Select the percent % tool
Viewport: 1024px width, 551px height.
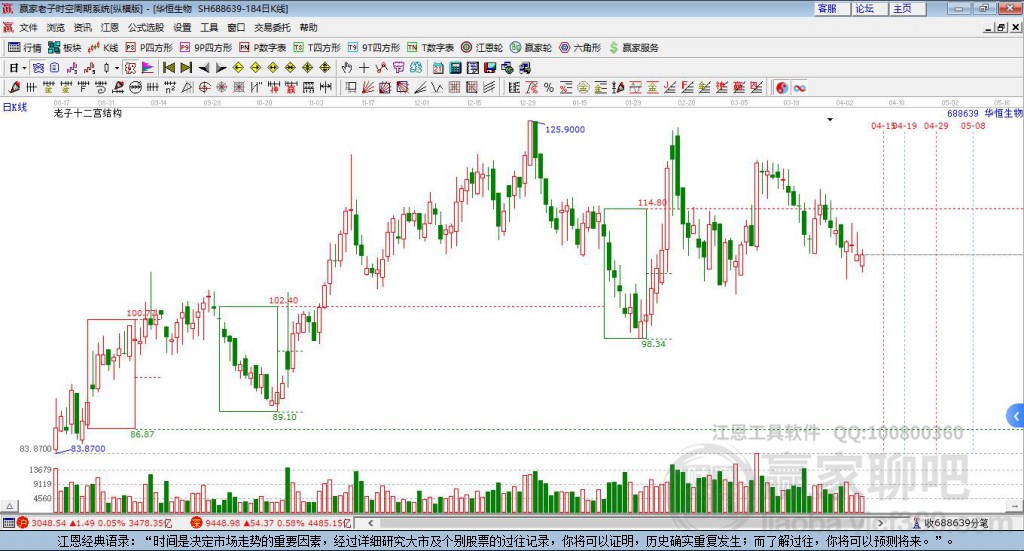tap(549, 87)
